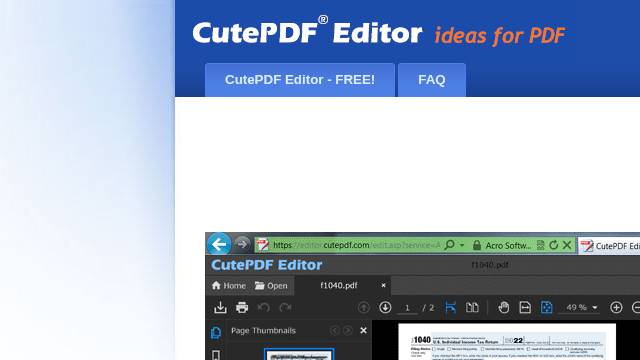
Task: Select the two-page view icon
Action: (x=472, y=307)
